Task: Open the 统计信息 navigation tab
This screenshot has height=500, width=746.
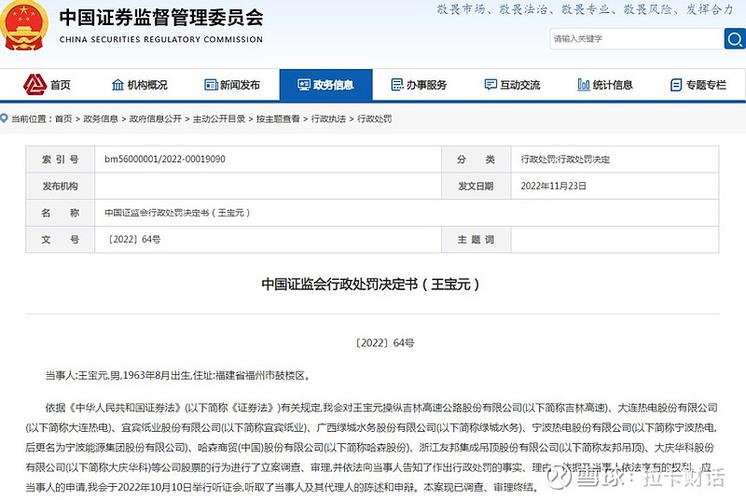Action: 613,85
